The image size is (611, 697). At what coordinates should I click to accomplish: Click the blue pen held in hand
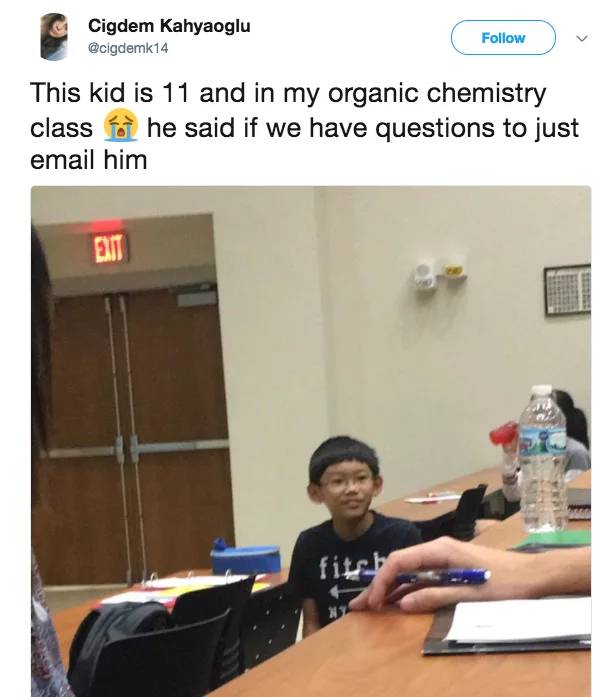(420, 577)
